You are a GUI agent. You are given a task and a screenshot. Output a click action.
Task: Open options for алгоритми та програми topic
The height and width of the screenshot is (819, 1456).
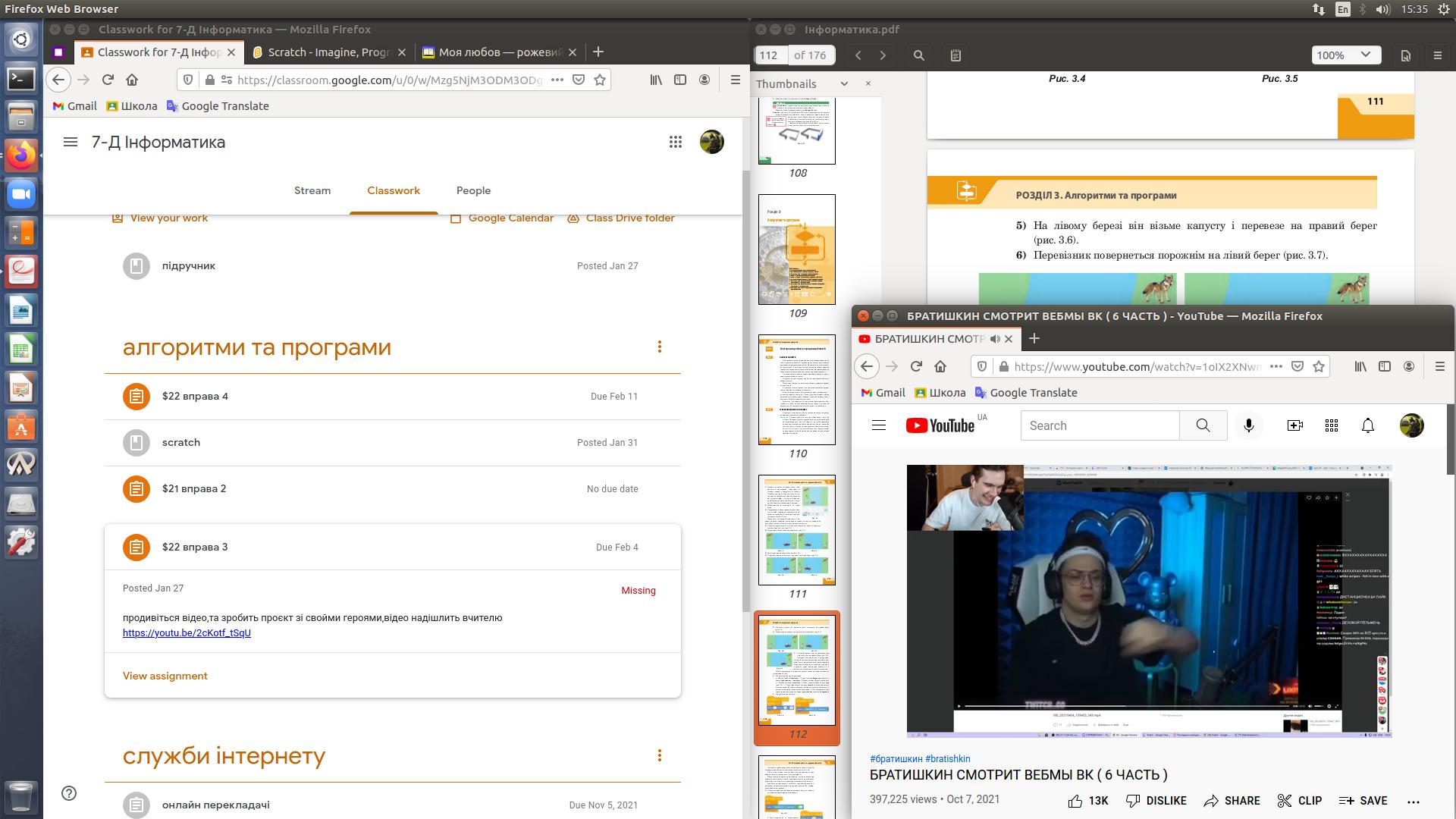pos(659,347)
